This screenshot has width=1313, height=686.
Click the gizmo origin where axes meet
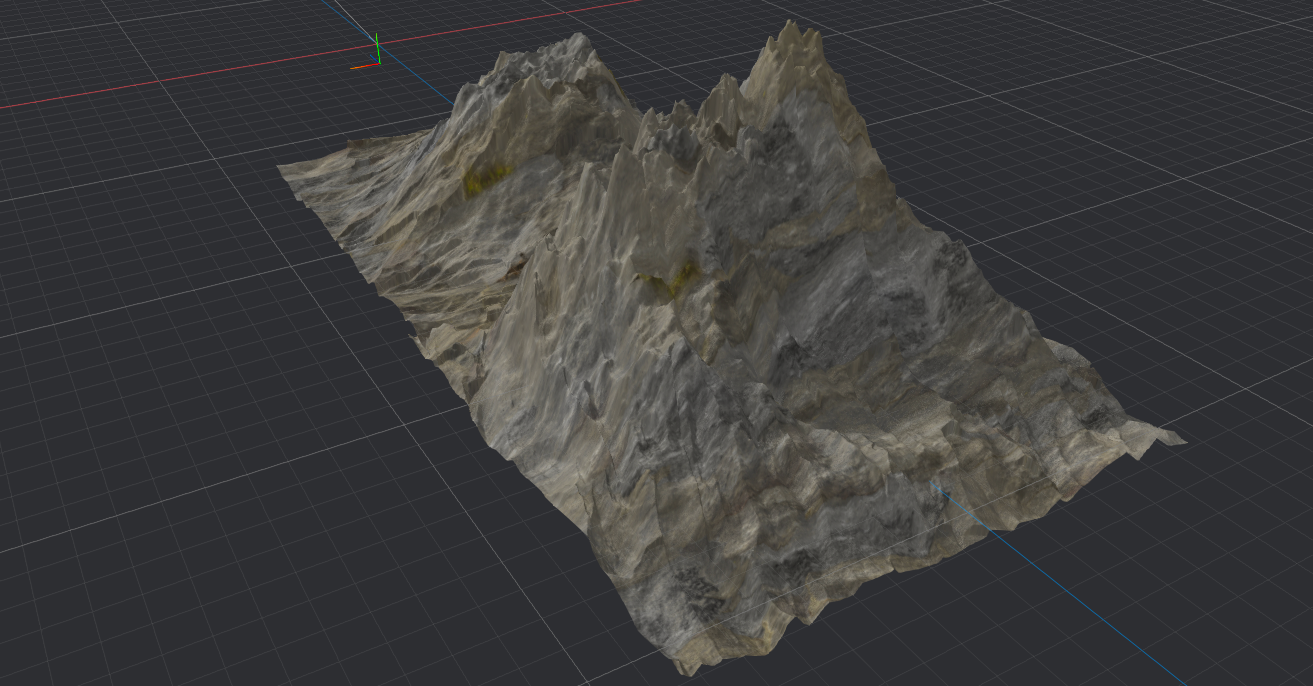pyautogui.click(x=377, y=63)
